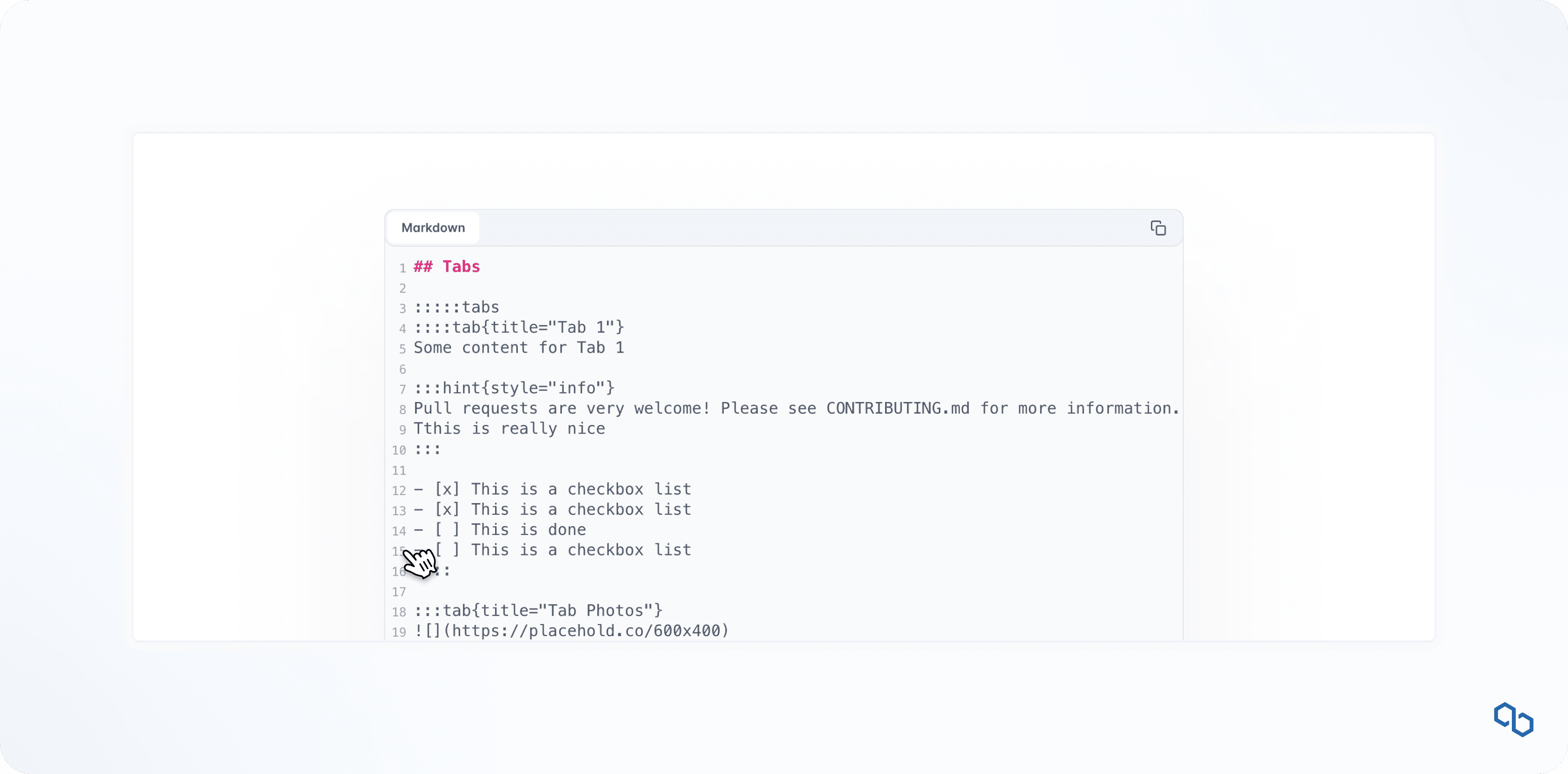Click line number 3 in gutter

402,309
